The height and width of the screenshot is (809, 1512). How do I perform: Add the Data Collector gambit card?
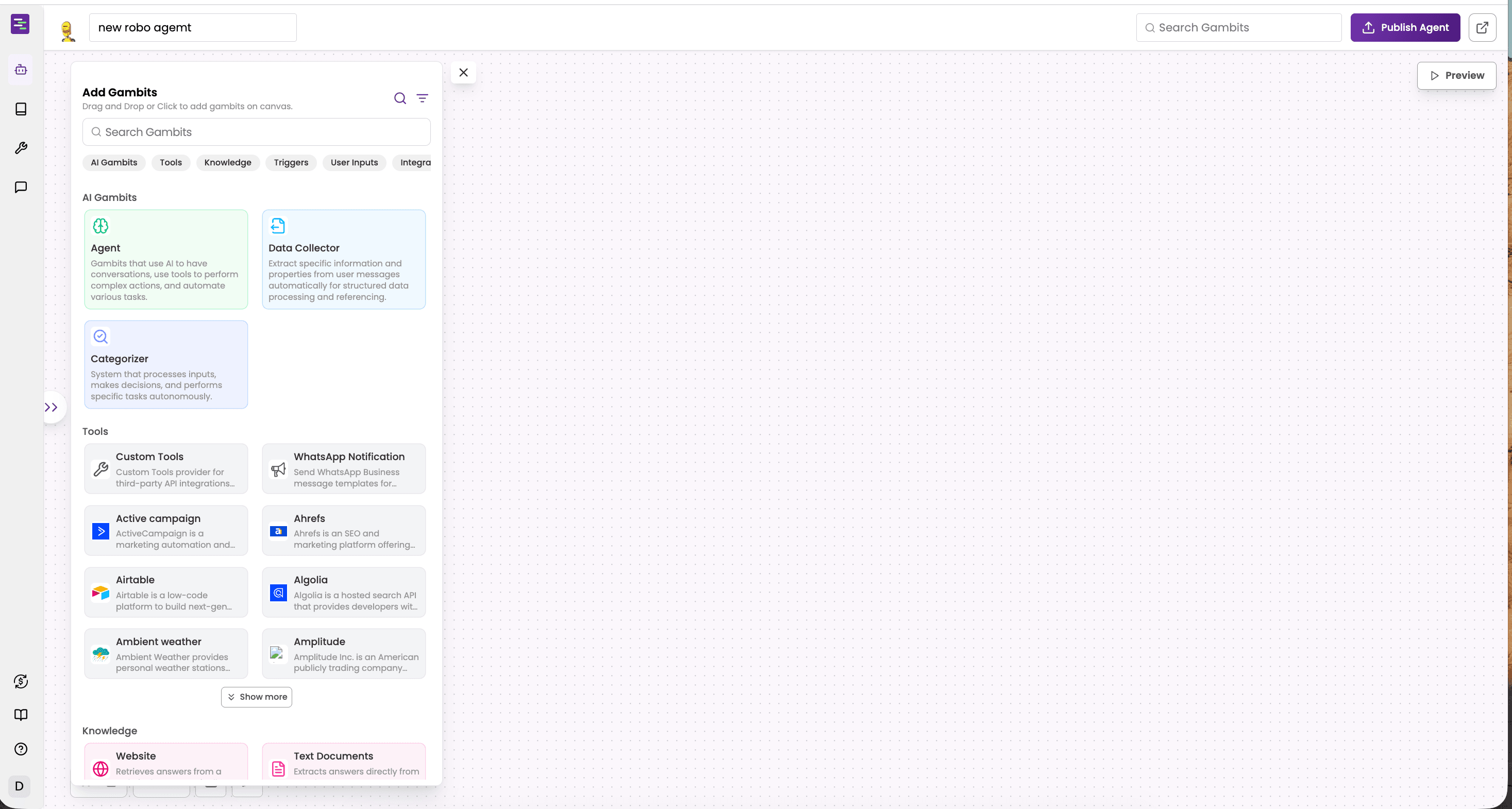[x=344, y=260]
